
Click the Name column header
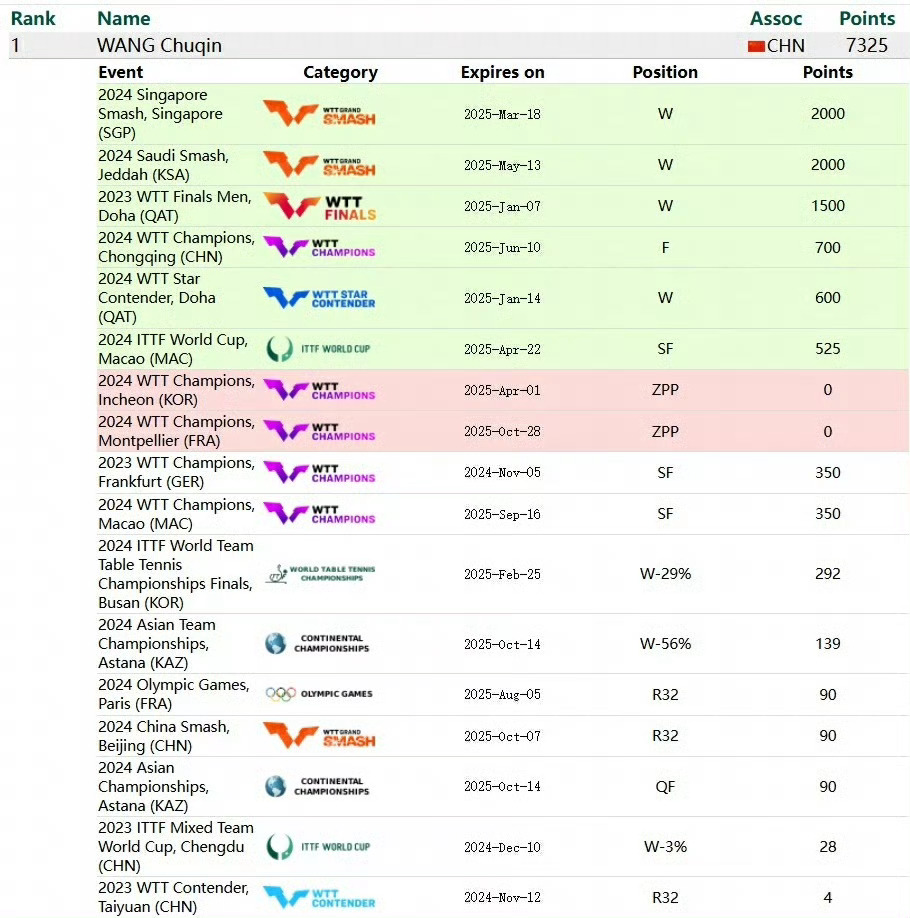click(x=124, y=19)
